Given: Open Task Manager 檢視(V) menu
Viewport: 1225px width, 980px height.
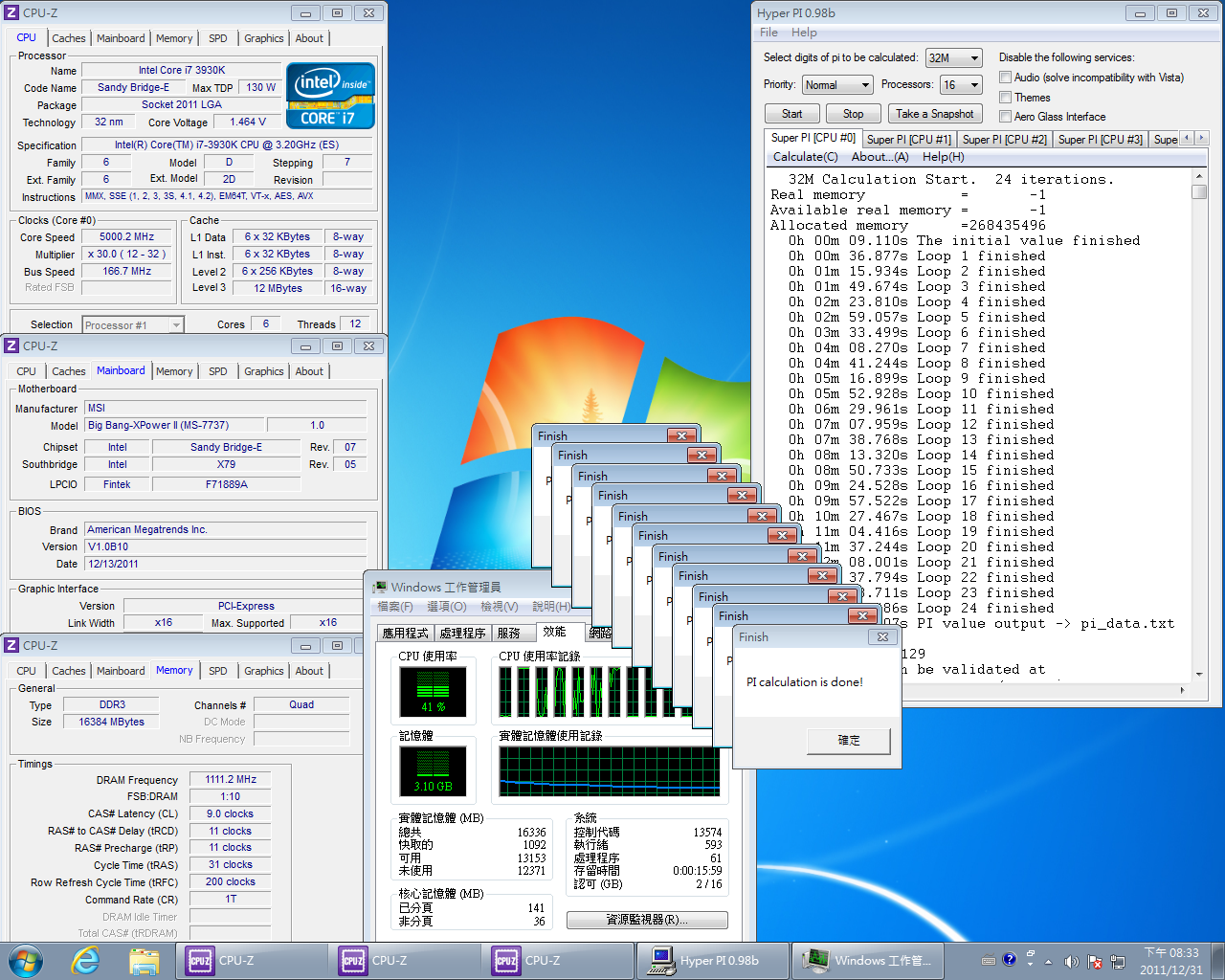Looking at the screenshot, I should pyautogui.click(x=500, y=607).
